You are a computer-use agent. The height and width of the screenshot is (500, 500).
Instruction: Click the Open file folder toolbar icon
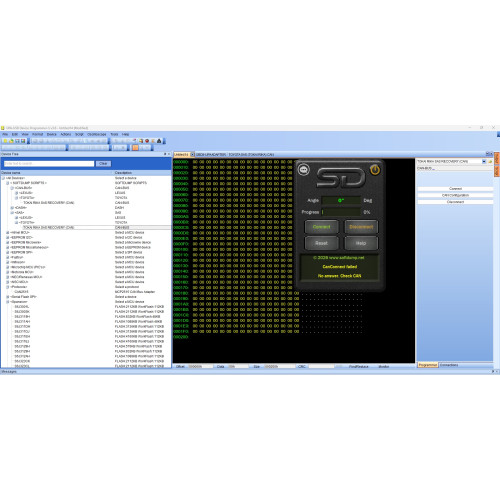point(11,141)
